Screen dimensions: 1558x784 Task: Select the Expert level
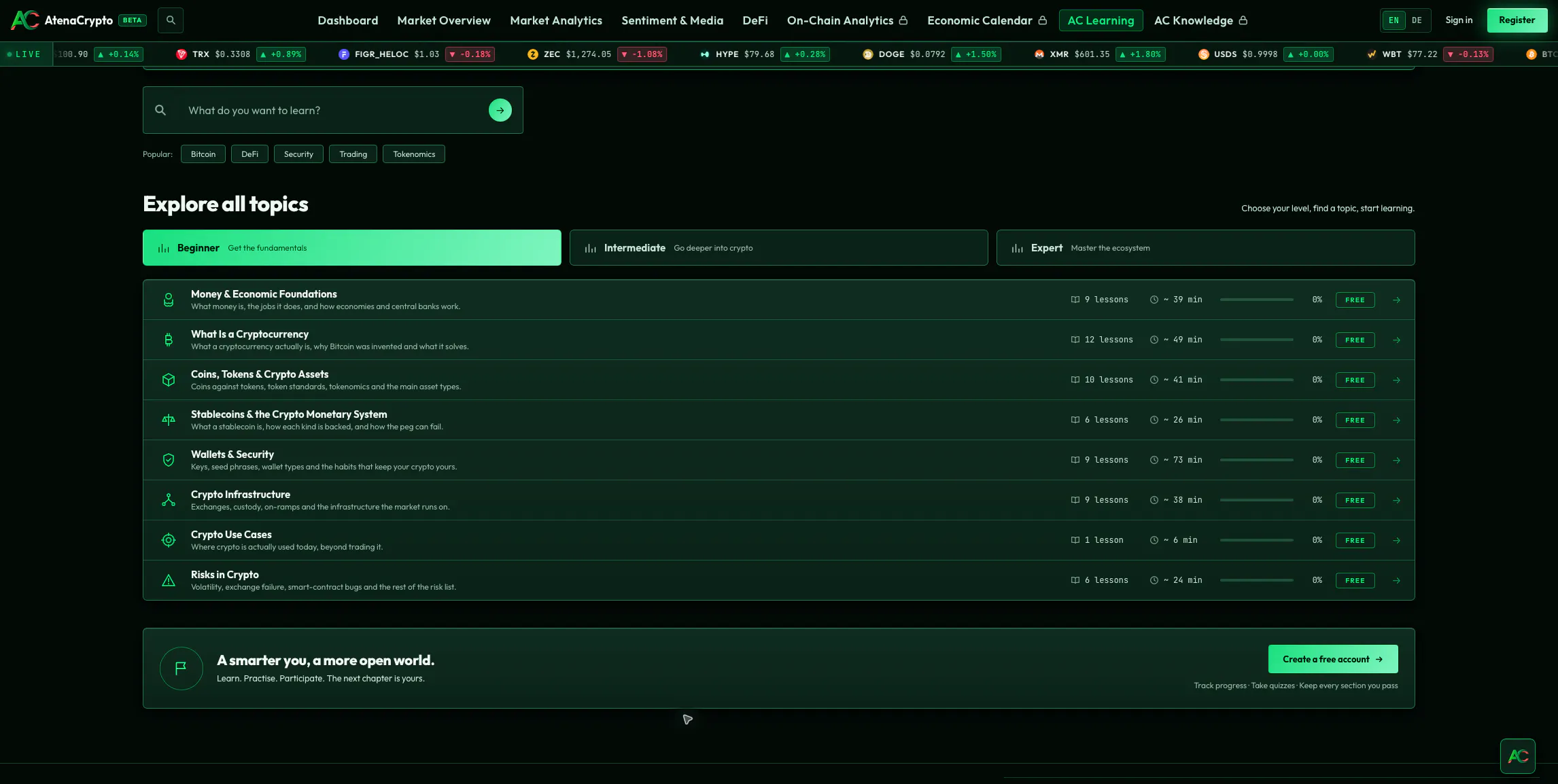pyautogui.click(x=1206, y=248)
